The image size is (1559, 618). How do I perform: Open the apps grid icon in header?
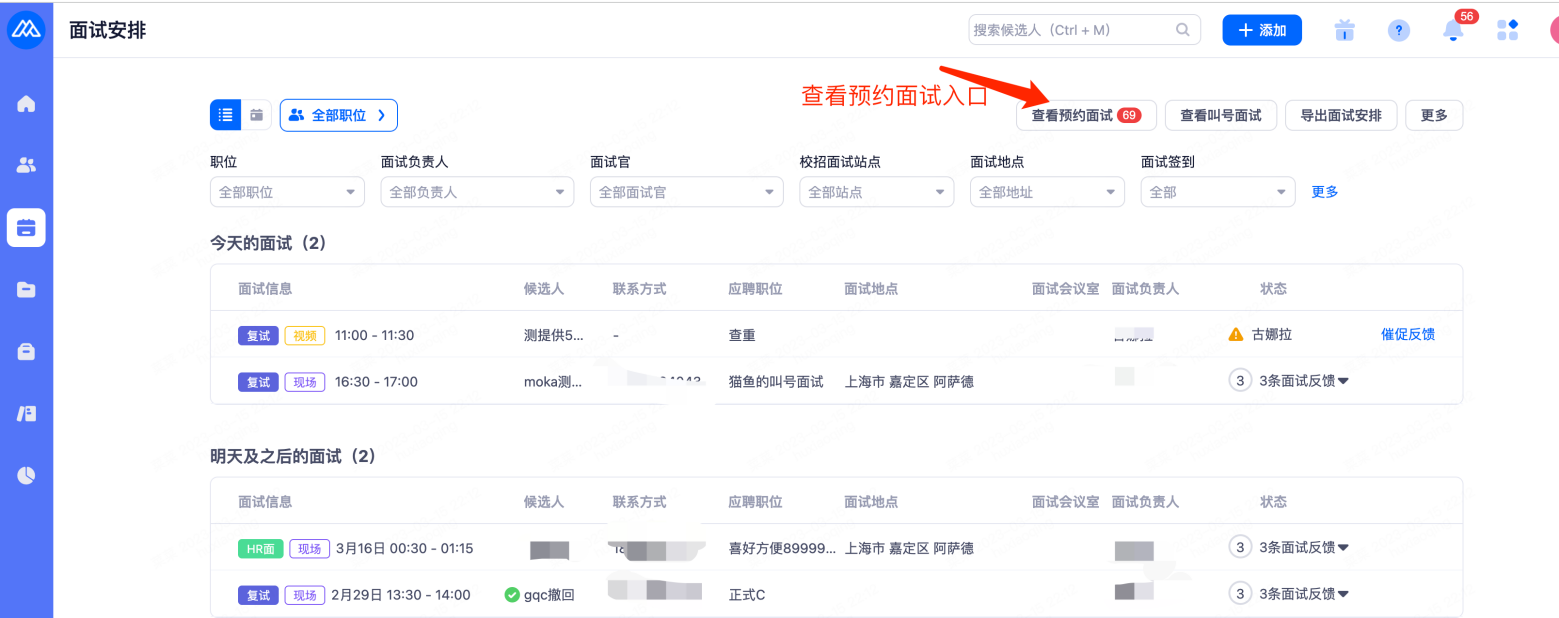click(1507, 30)
